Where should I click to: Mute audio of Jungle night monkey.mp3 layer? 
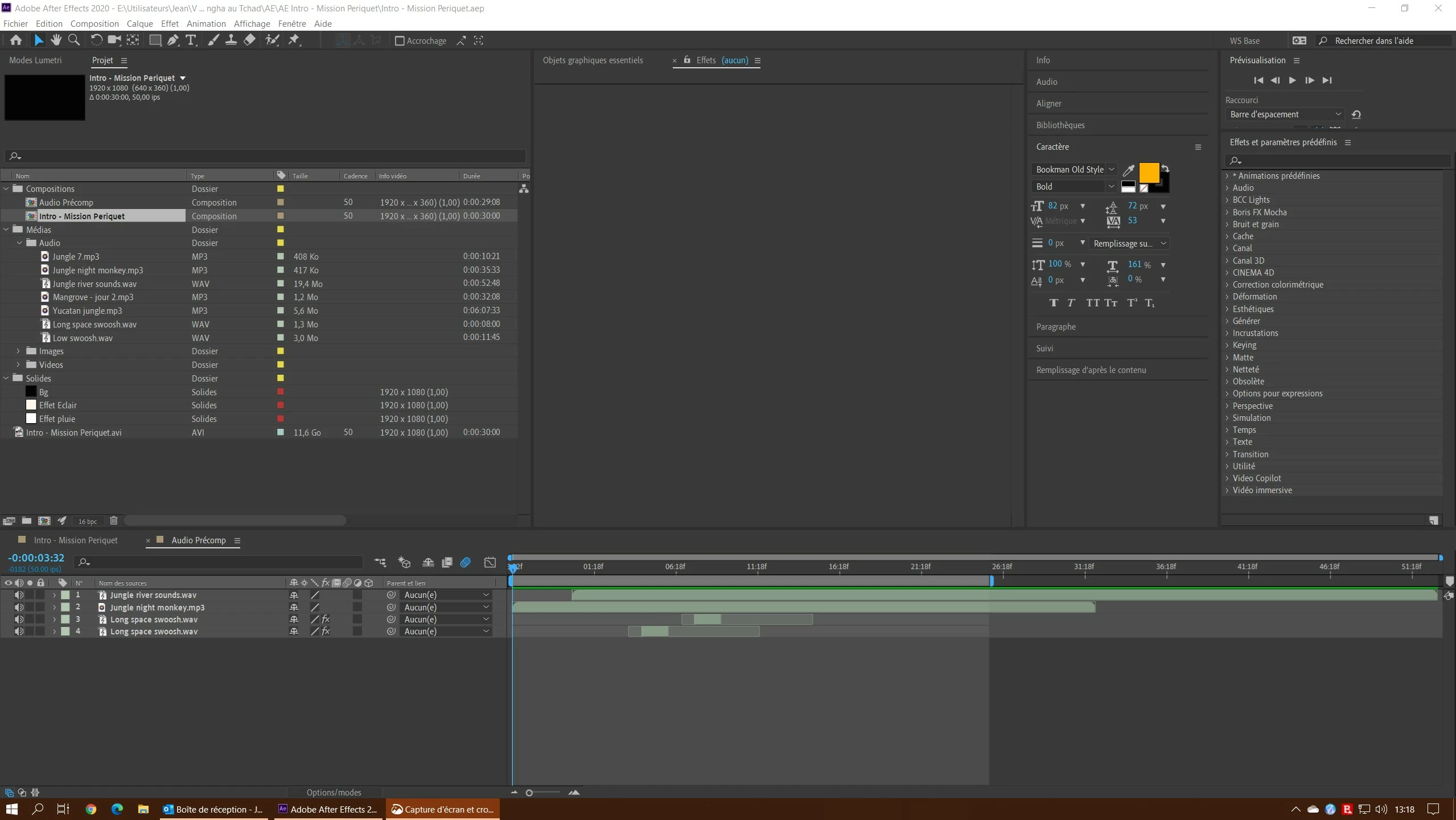pyautogui.click(x=19, y=608)
